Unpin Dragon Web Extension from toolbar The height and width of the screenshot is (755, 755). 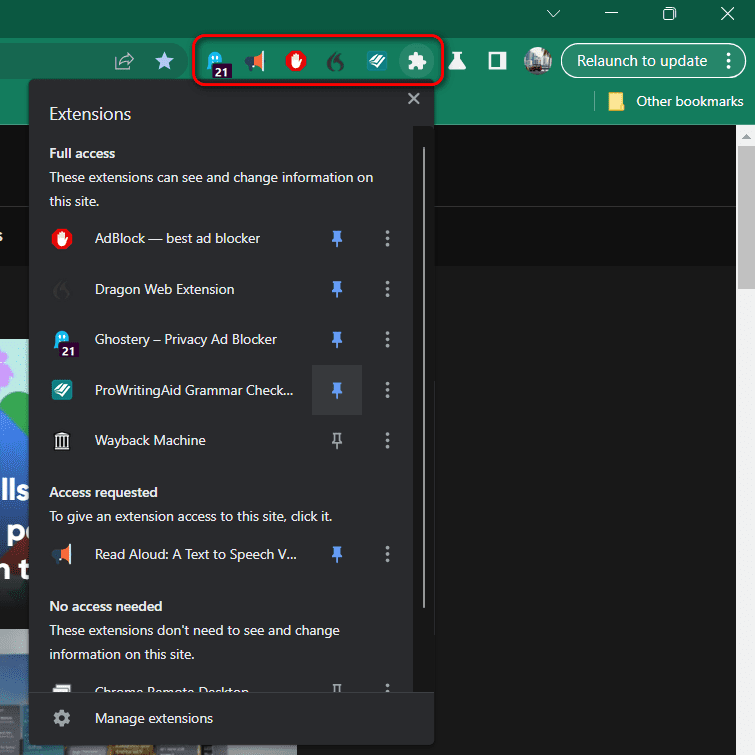point(337,289)
